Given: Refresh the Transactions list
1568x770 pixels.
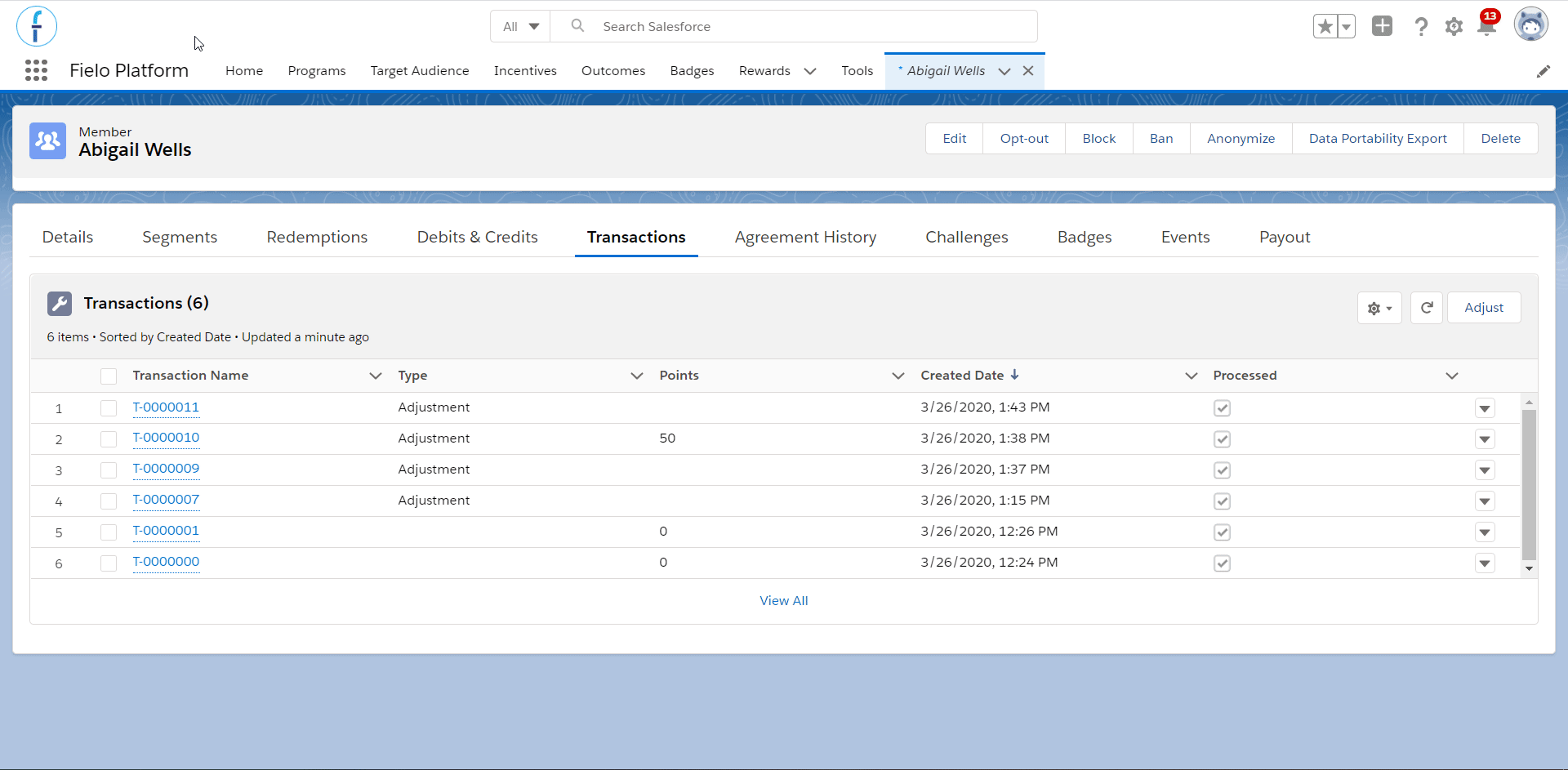Looking at the screenshot, I should click(1427, 308).
